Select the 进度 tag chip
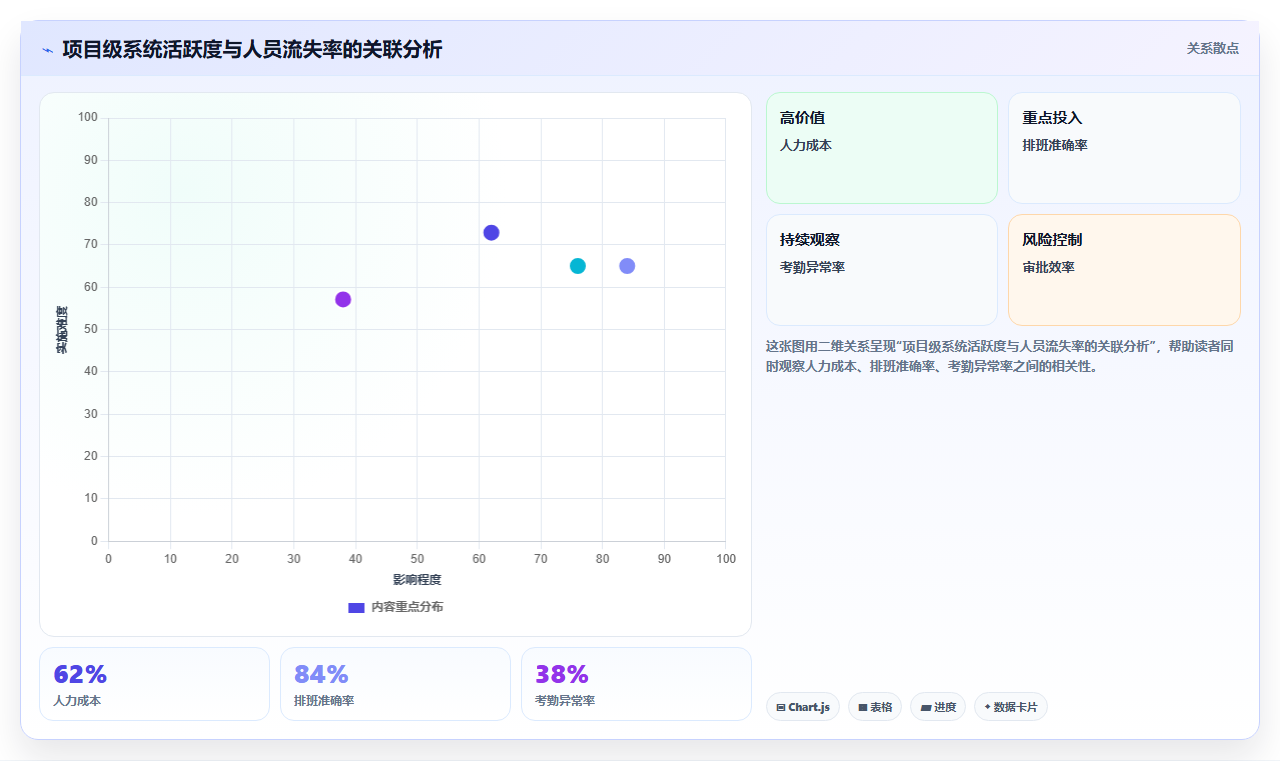This screenshot has height=761, width=1280. 938,707
